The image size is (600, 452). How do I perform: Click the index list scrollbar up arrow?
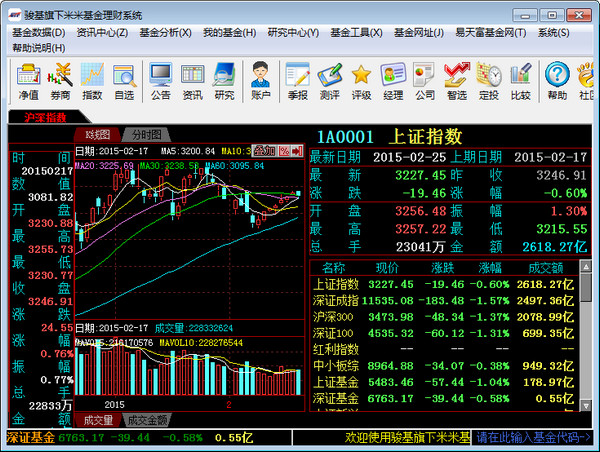[x=585, y=266]
